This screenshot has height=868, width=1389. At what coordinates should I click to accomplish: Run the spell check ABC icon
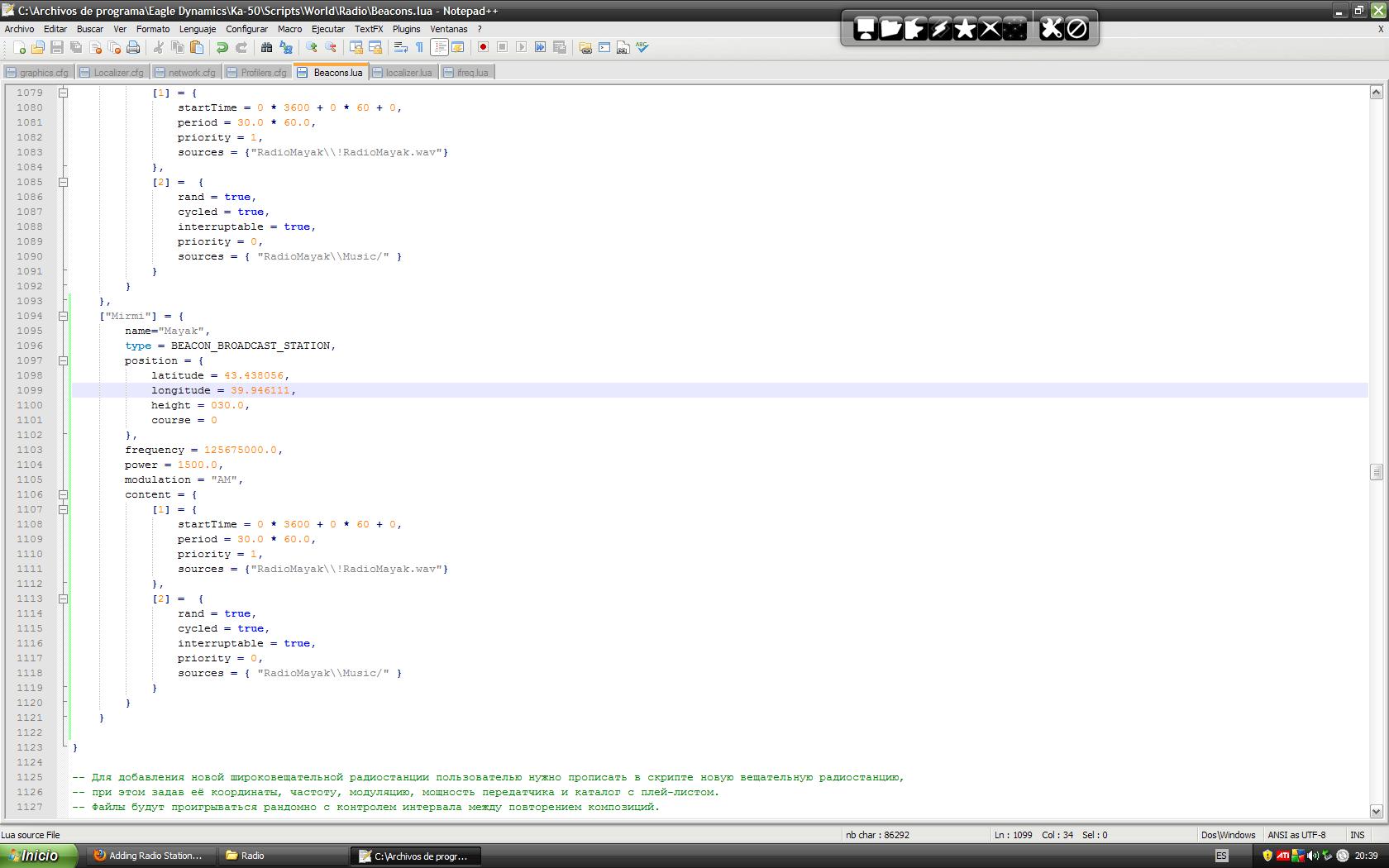[x=642, y=48]
